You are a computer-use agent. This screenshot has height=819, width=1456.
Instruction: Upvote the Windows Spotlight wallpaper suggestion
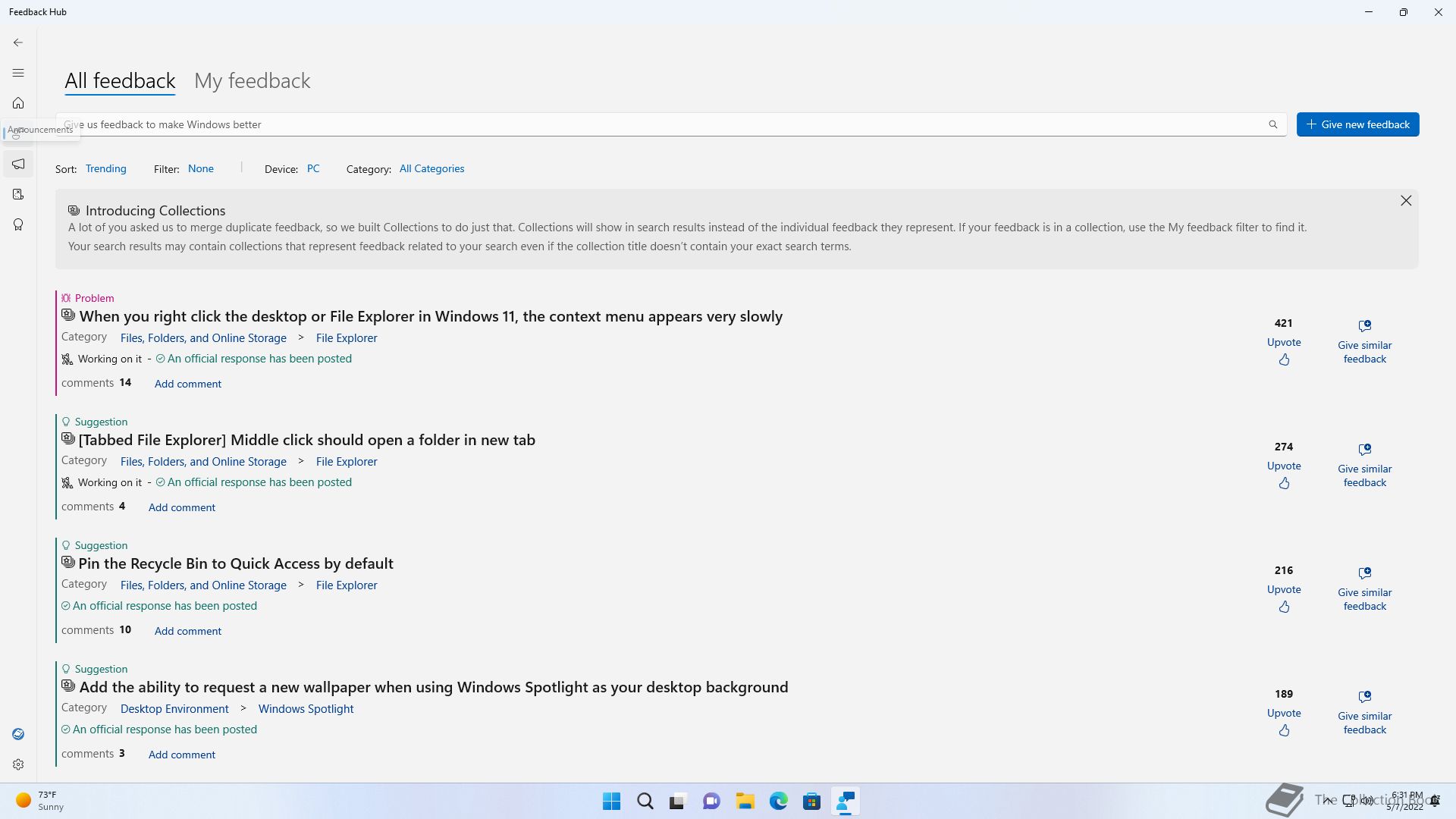pyautogui.click(x=1284, y=722)
